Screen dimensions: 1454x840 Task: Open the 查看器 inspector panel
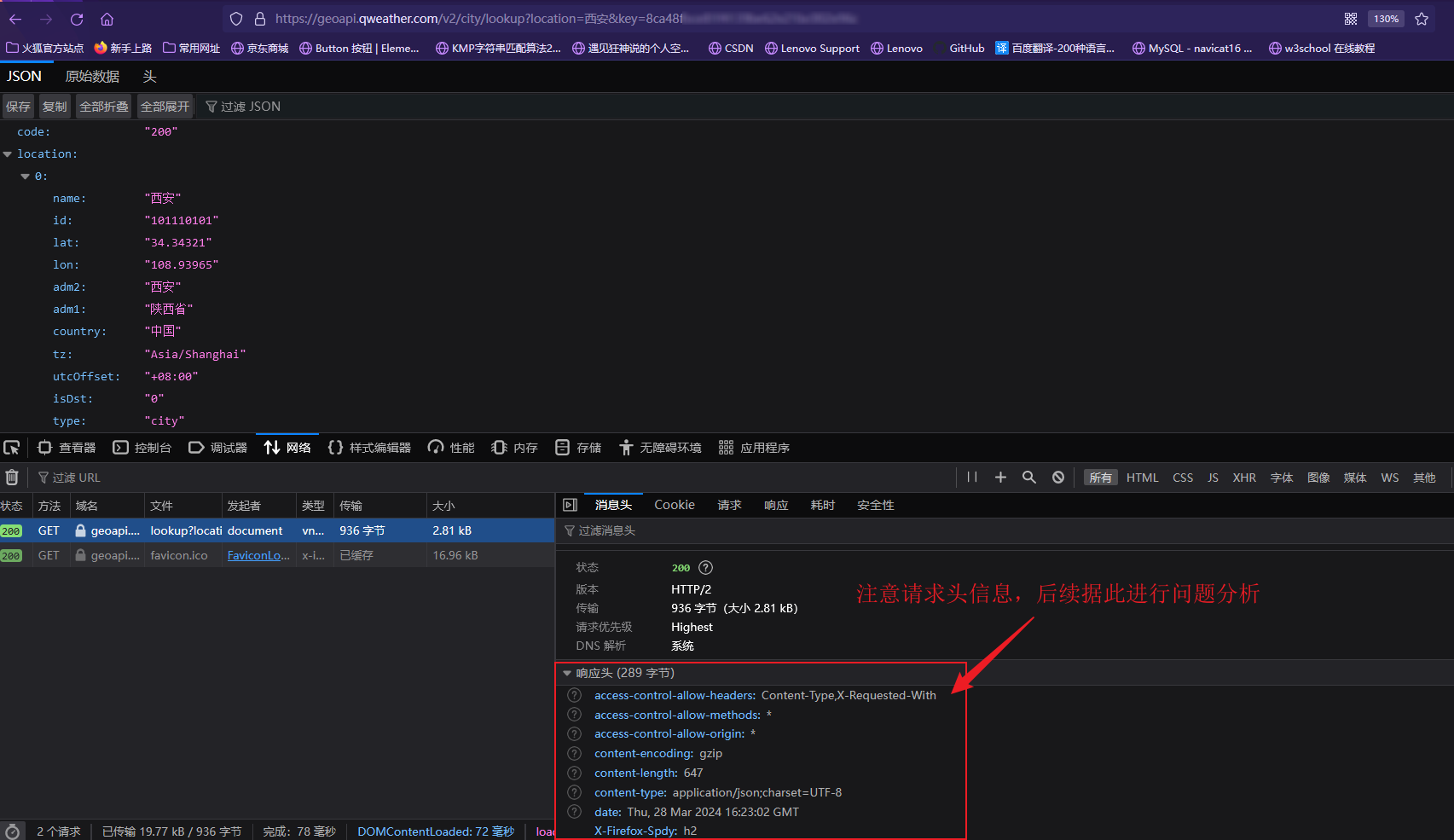(67, 448)
